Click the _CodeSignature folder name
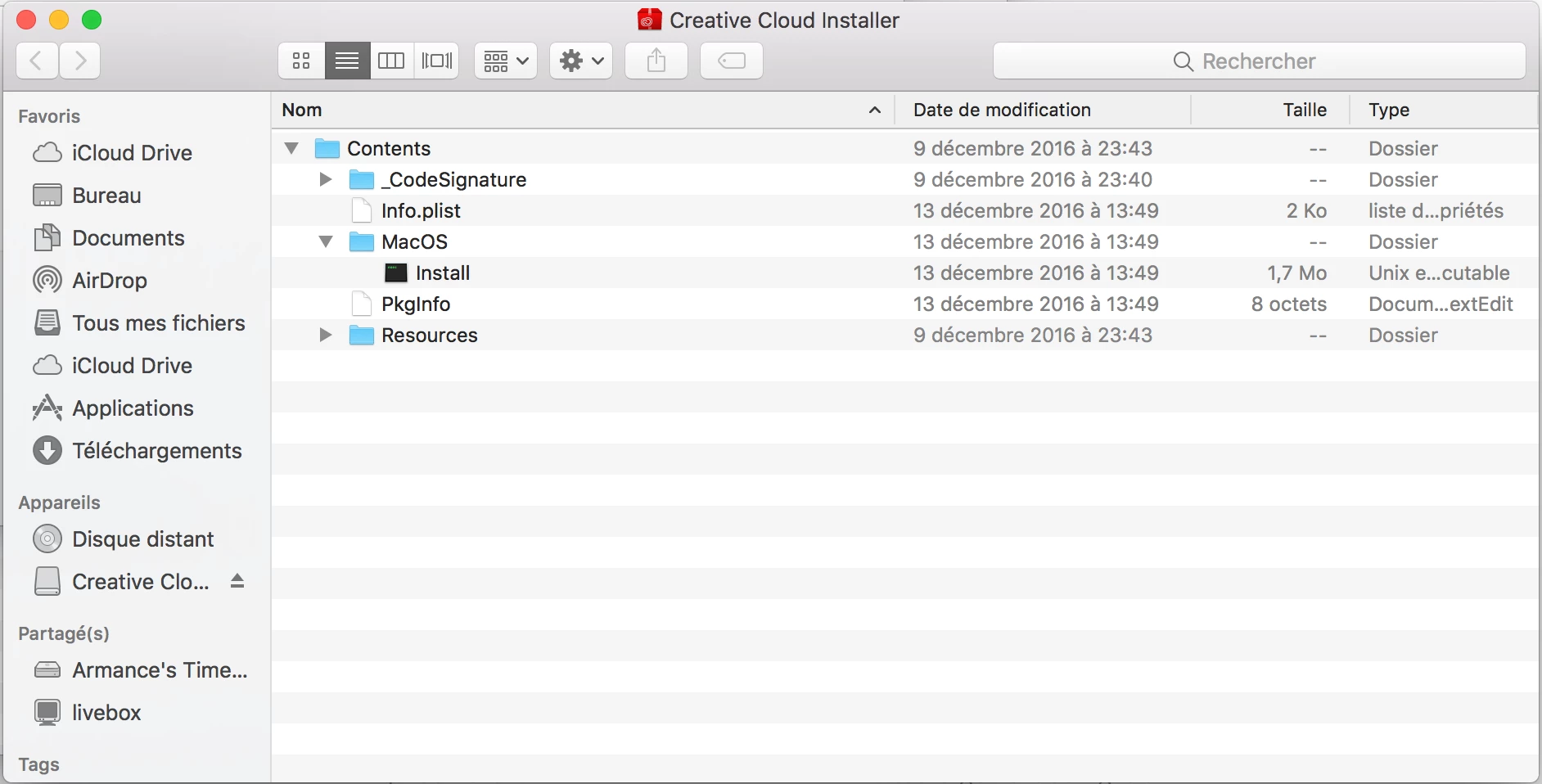Image resolution: width=1542 pixels, height=784 pixels. 454,179
